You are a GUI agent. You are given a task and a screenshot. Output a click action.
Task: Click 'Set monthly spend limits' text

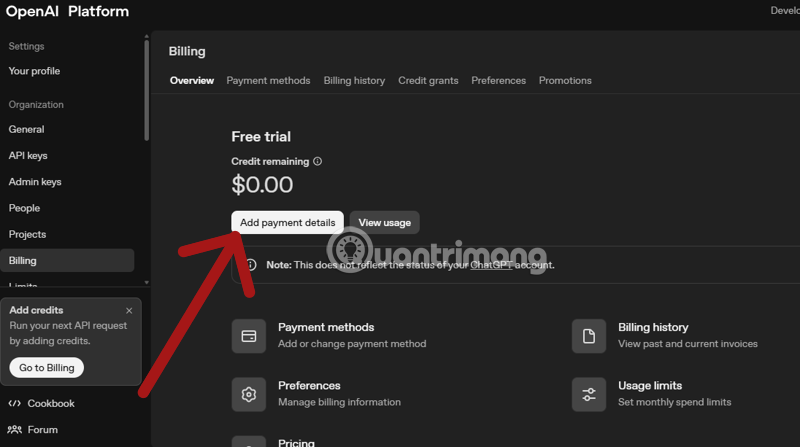[674, 402]
